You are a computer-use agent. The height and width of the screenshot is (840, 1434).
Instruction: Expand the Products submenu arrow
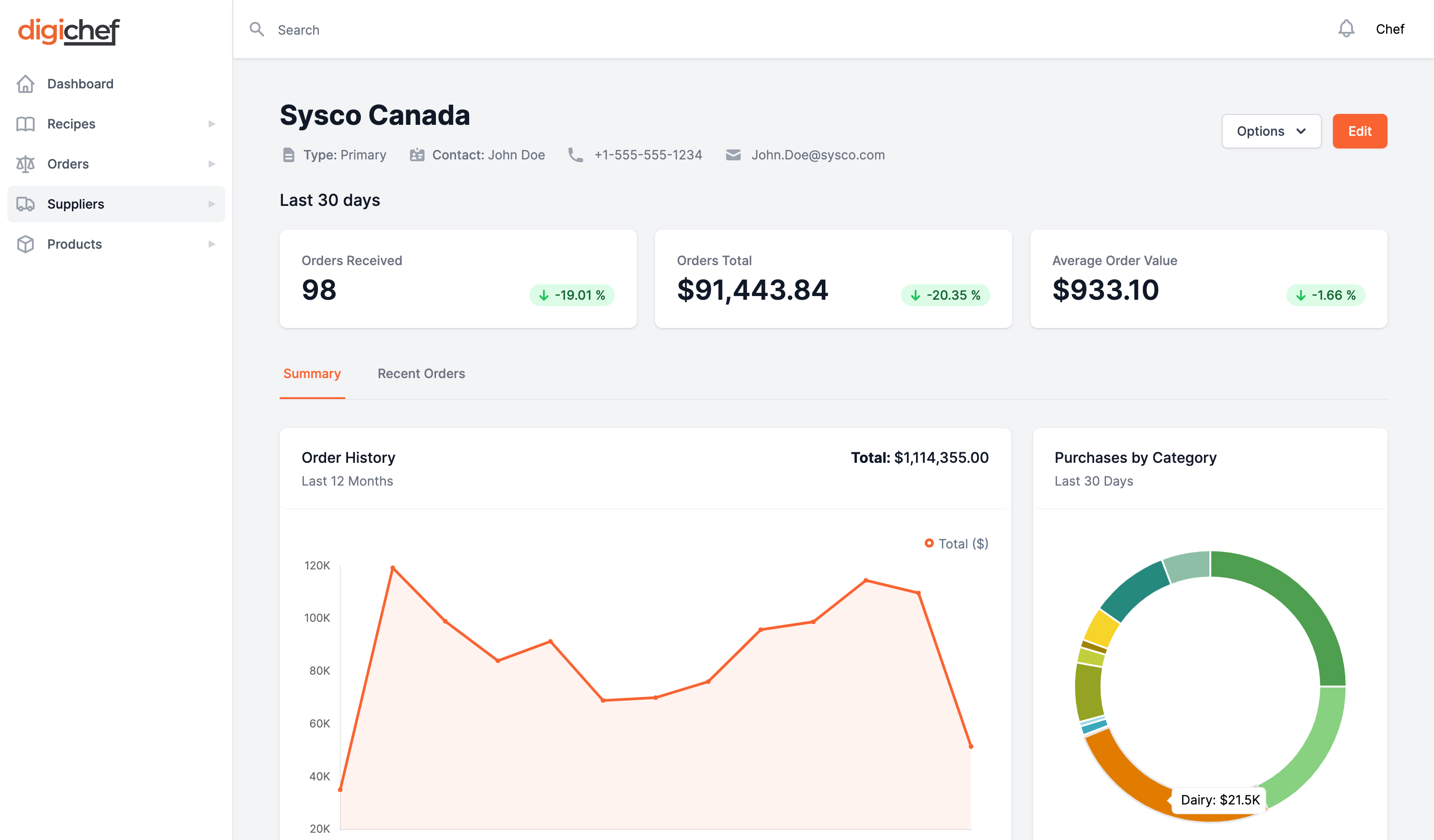[212, 244]
